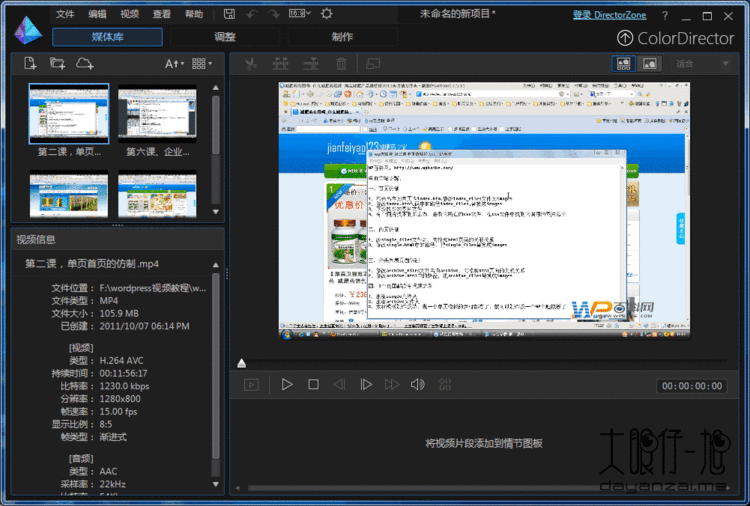Open the thumbnail grid view dropdown
Viewport: 750px width, 506px height.
[x=202, y=64]
